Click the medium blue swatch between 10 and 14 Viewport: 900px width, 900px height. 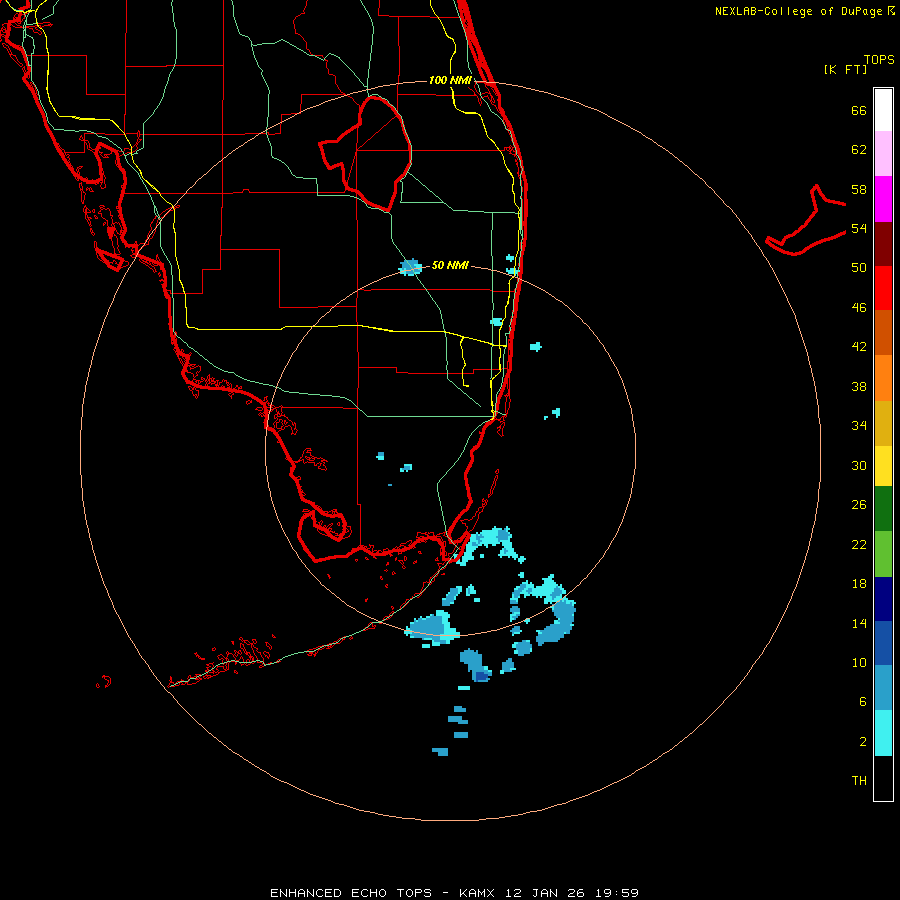(x=883, y=643)
